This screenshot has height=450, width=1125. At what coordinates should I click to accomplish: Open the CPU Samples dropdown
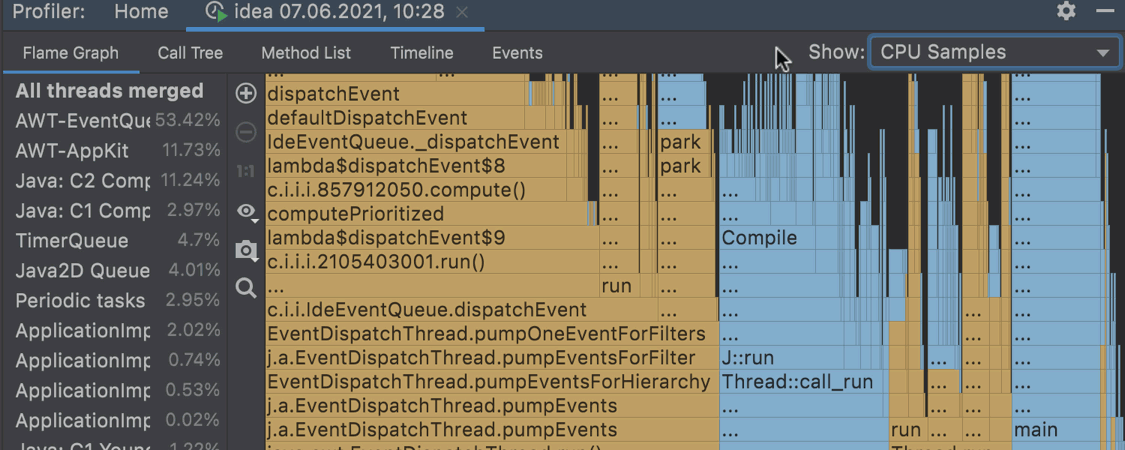[x=994, y=53]
